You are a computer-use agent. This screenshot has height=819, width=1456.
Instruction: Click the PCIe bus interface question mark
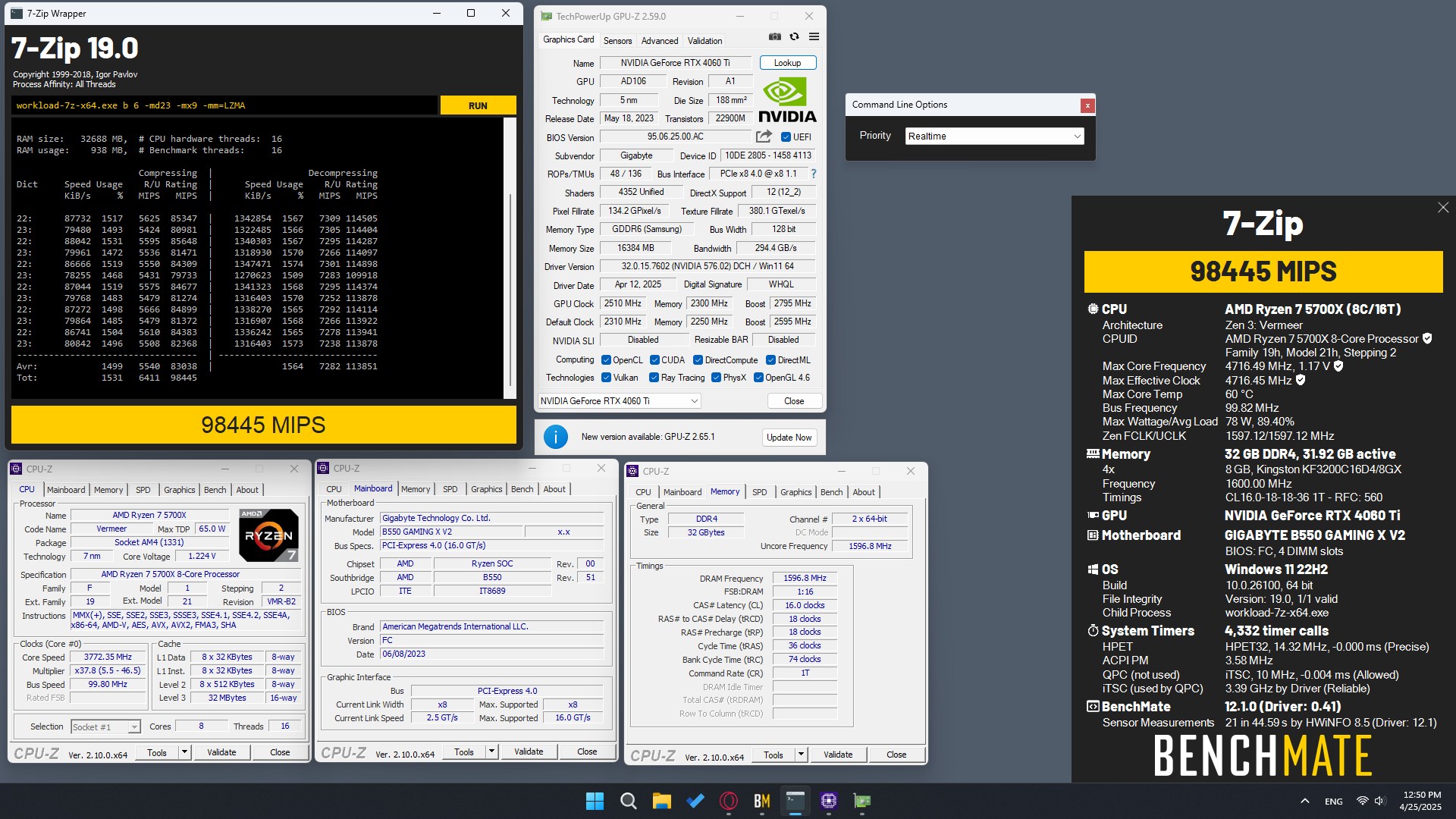coord(814,174)
